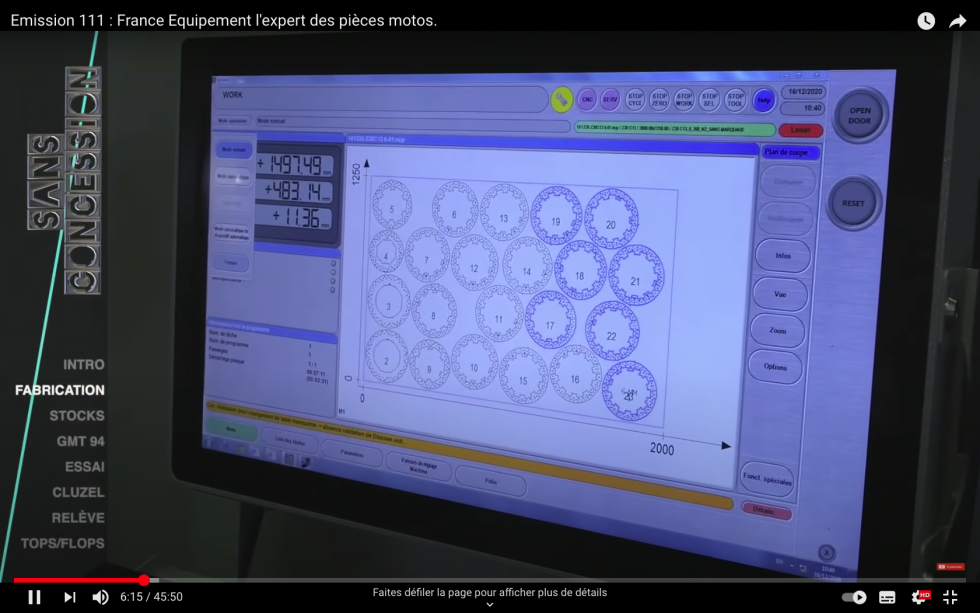Pause the video playback
This screenshot has height=613, width=980.
(34, 597)
